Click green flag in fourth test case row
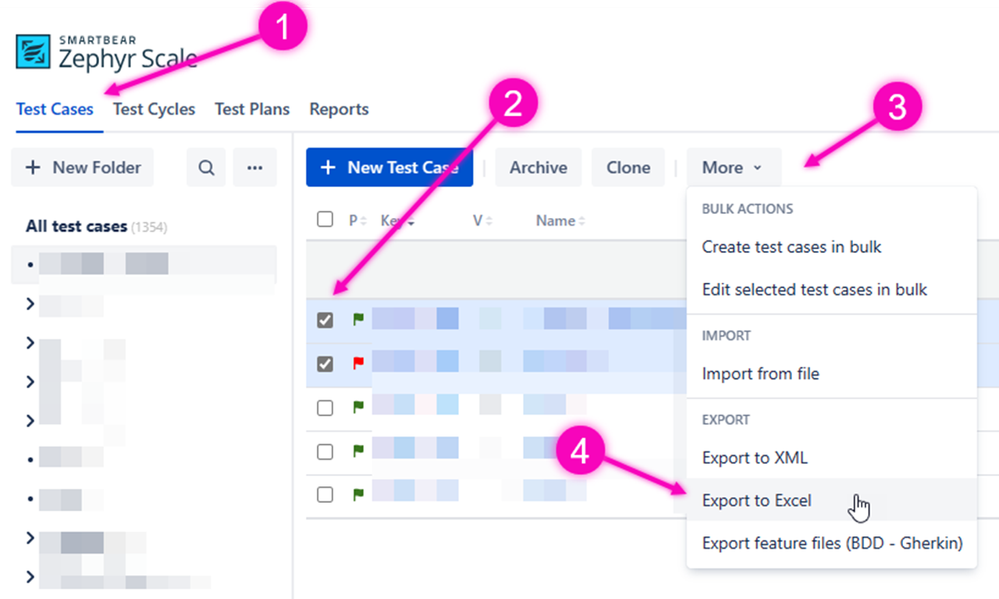Viewport: 999px width, 599px height. pos(358,451)
